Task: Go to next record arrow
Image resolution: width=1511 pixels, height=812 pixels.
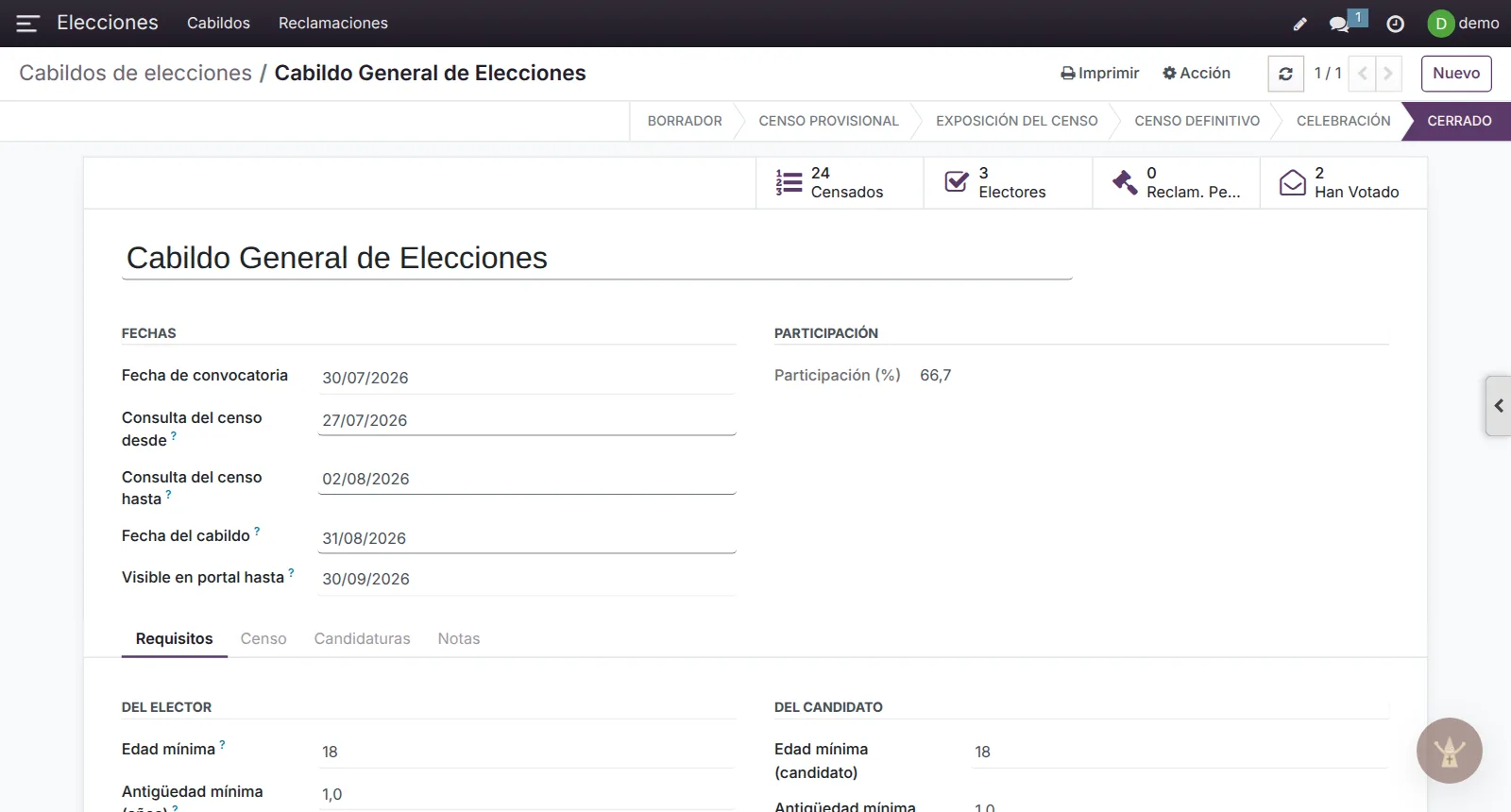Action: pos(1388,74)
